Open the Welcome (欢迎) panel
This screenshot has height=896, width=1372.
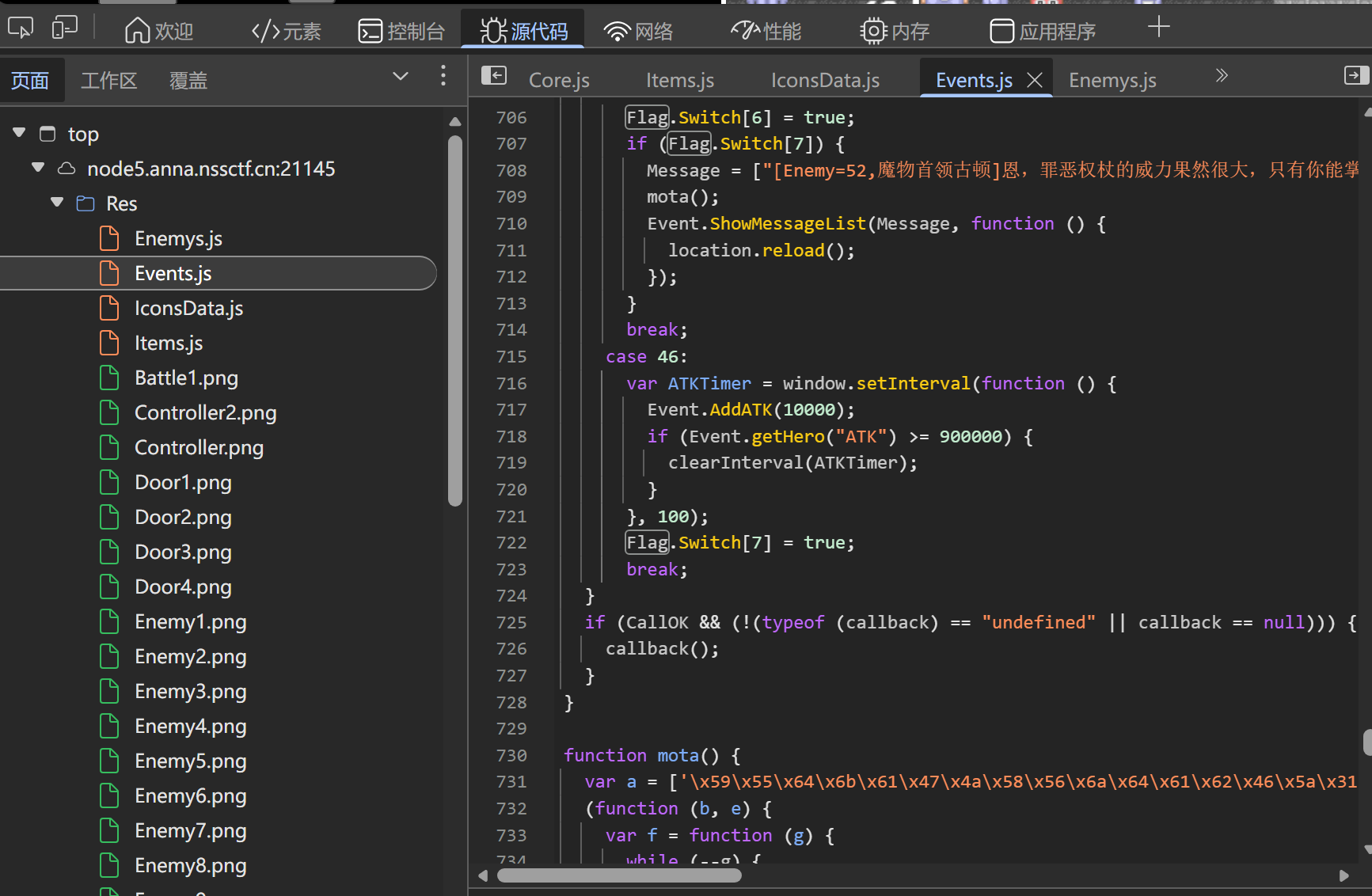click(x=159, y=31)
